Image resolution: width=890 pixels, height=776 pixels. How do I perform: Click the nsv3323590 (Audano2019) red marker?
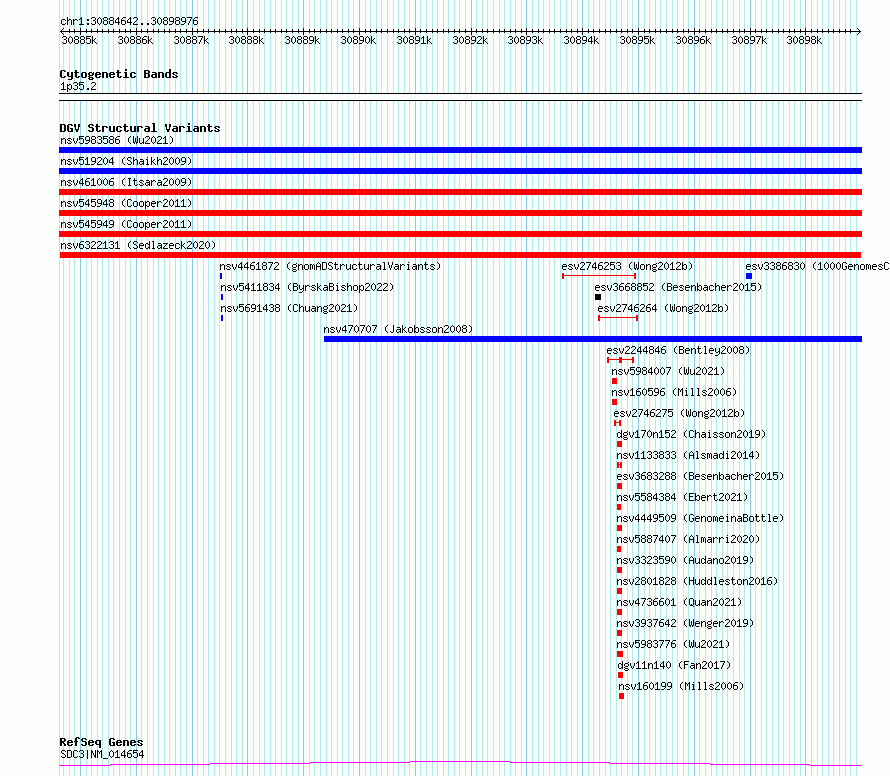619,570
